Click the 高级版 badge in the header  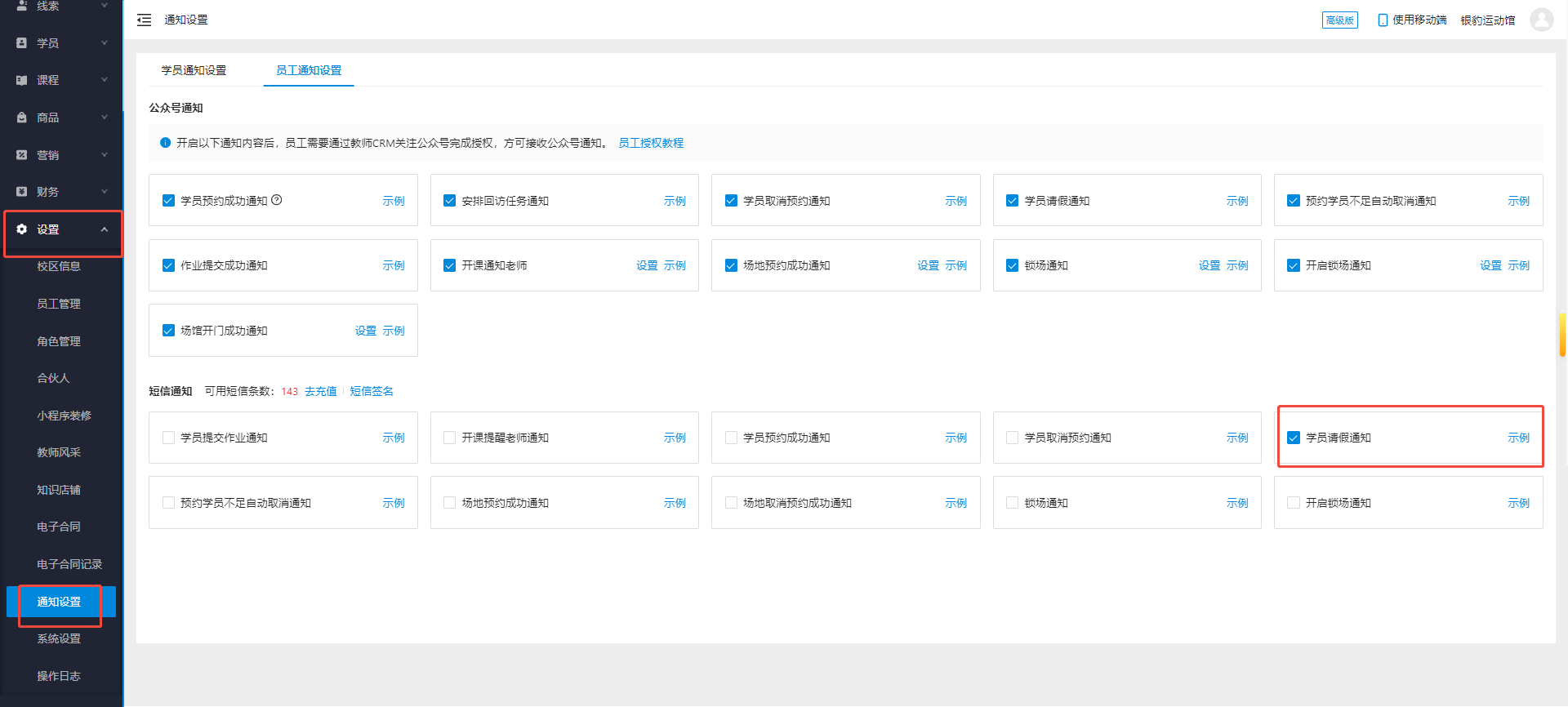tap(1339, 20)
